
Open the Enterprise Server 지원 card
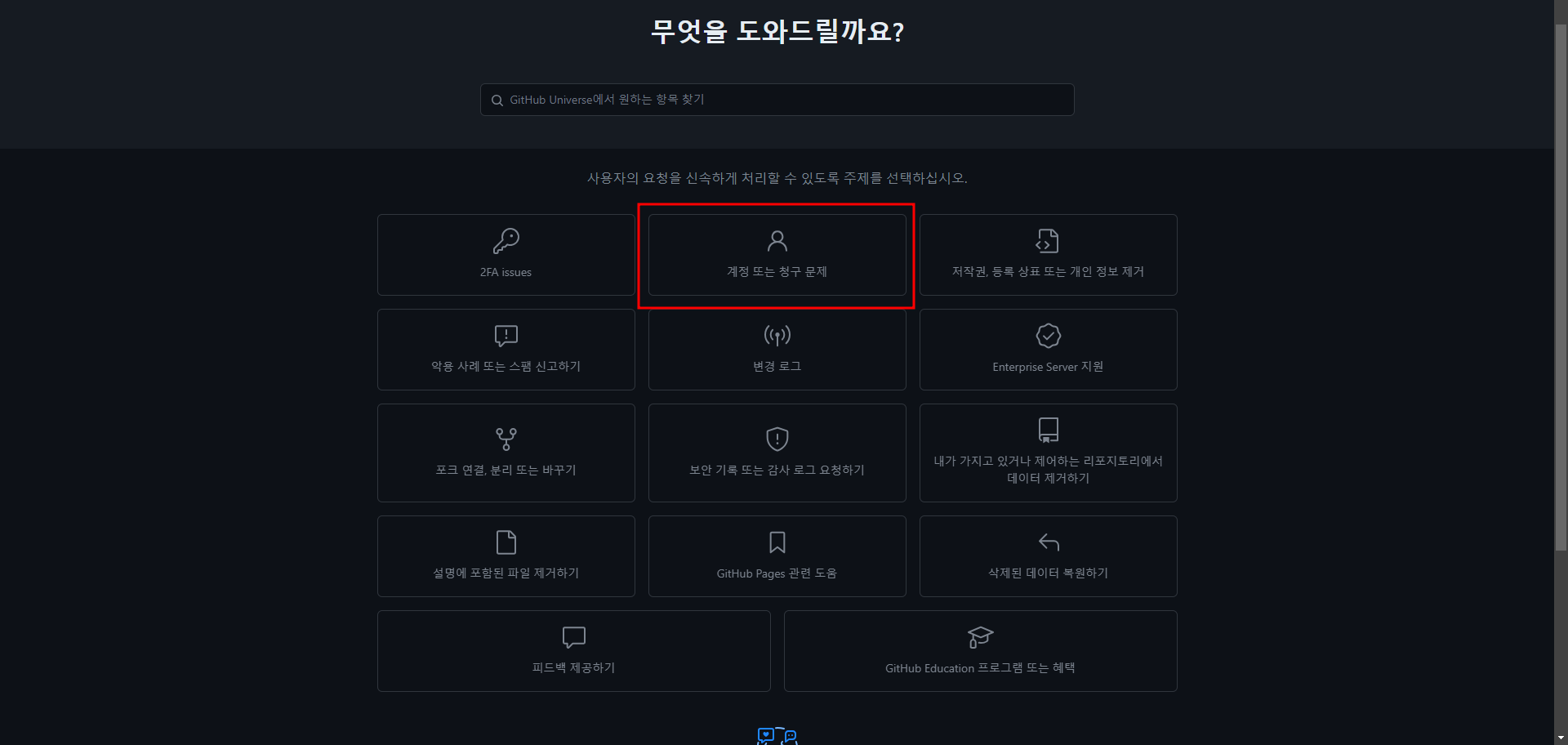coord(1048,350)
